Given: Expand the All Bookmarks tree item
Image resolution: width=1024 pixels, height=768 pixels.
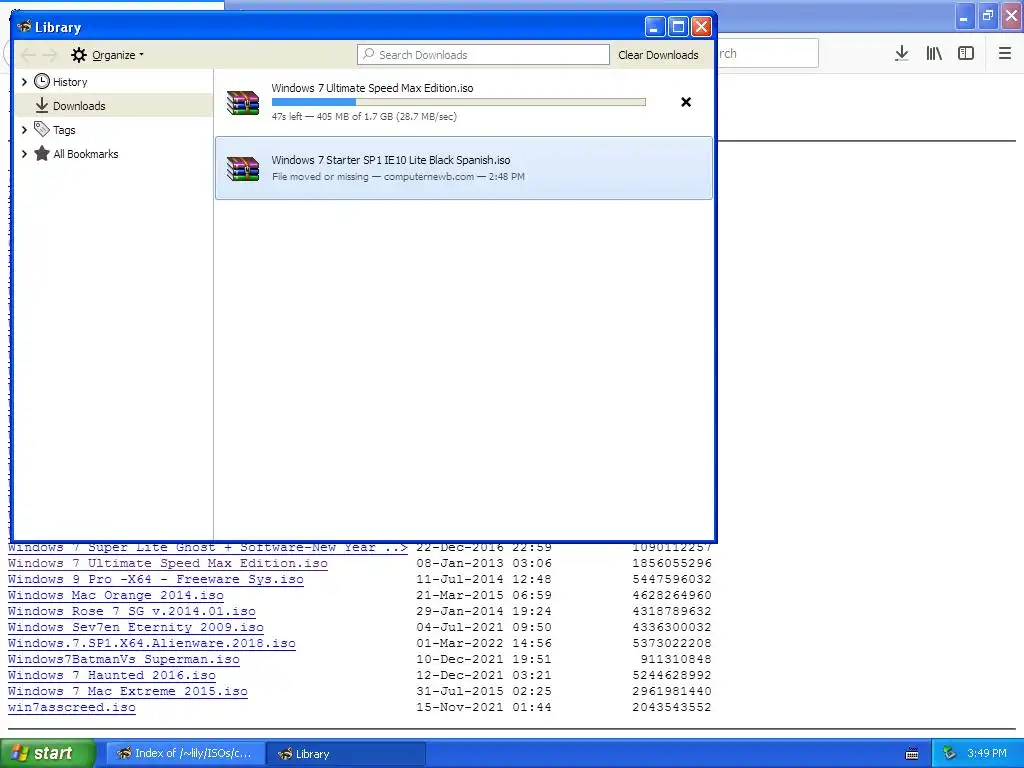Looking at the screenshot, I should [24, 154].
